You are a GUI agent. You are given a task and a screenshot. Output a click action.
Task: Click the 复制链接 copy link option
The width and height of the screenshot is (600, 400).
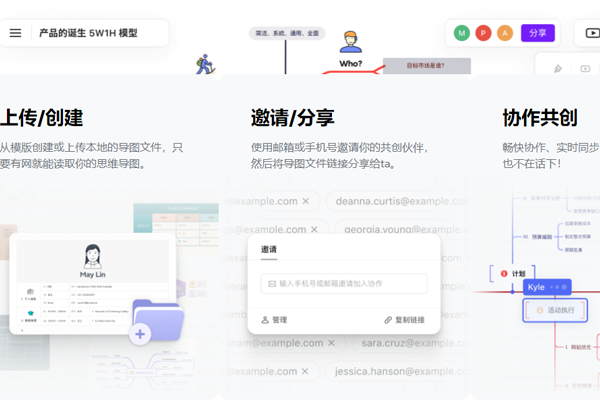(x=404, y=320)
